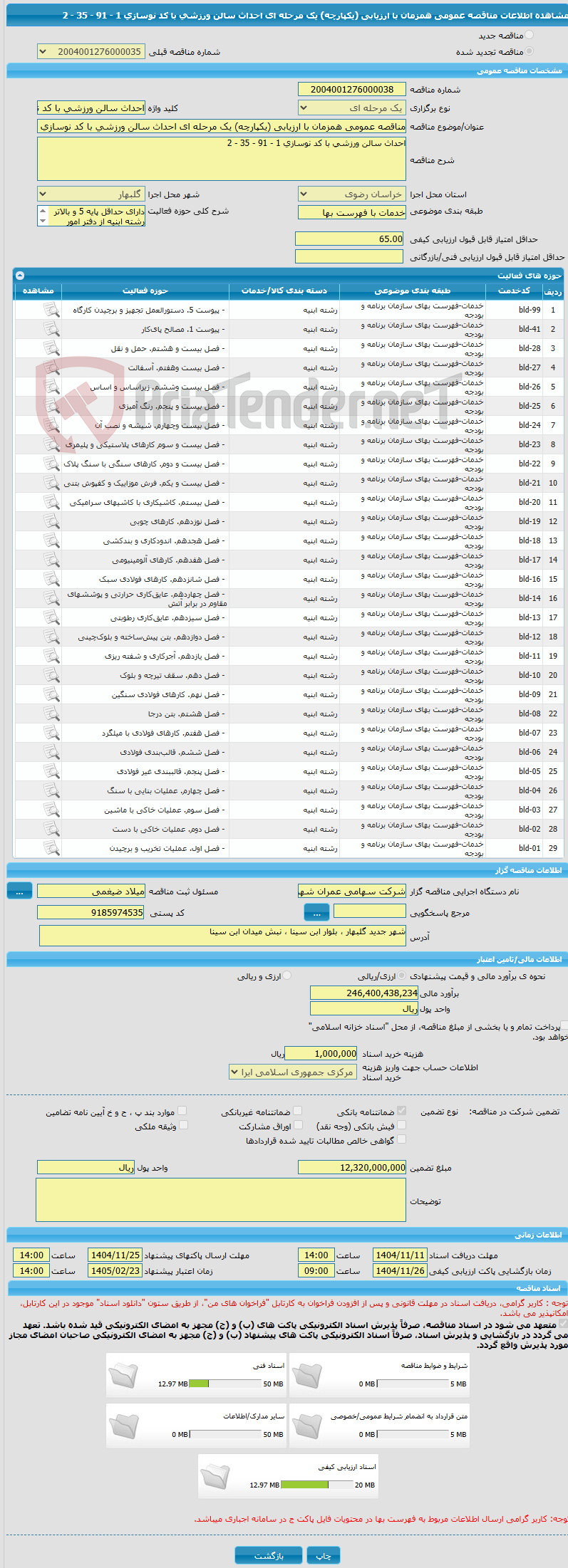Open the view icon for row bld-22
This screenshot has width=568, height=1568.
[x=51, y=464]
